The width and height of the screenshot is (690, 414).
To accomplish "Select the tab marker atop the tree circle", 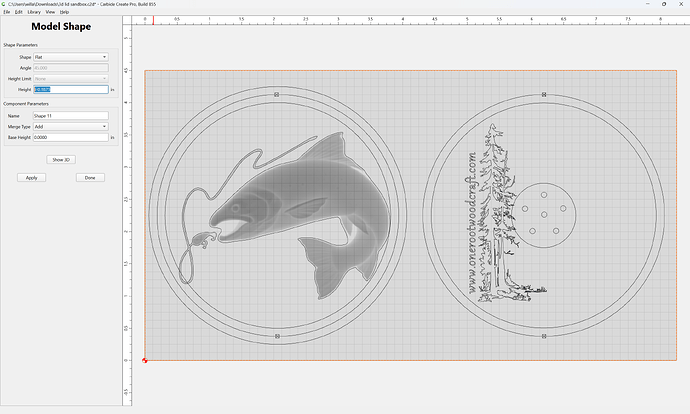I will (544, 95).
